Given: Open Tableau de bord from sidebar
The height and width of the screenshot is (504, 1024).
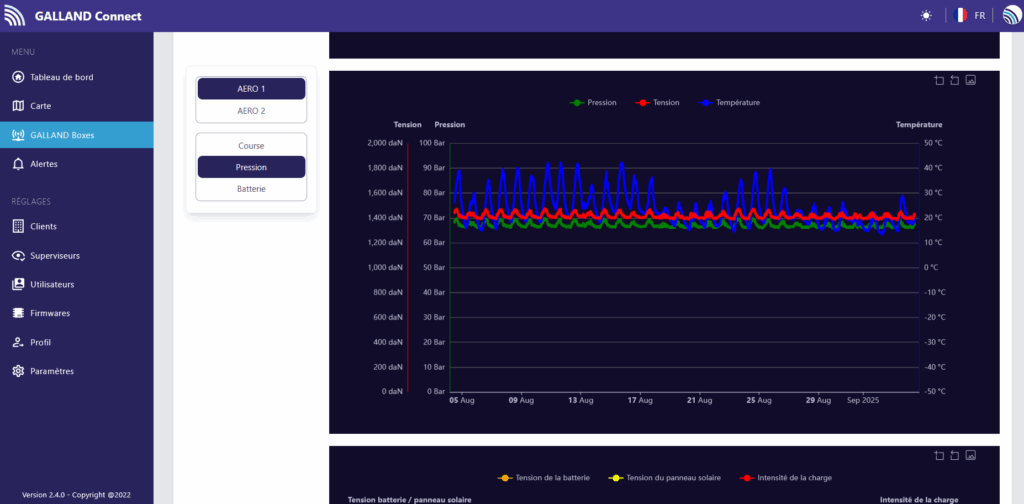Looking at the screenshot, I should tap(61, 77).
